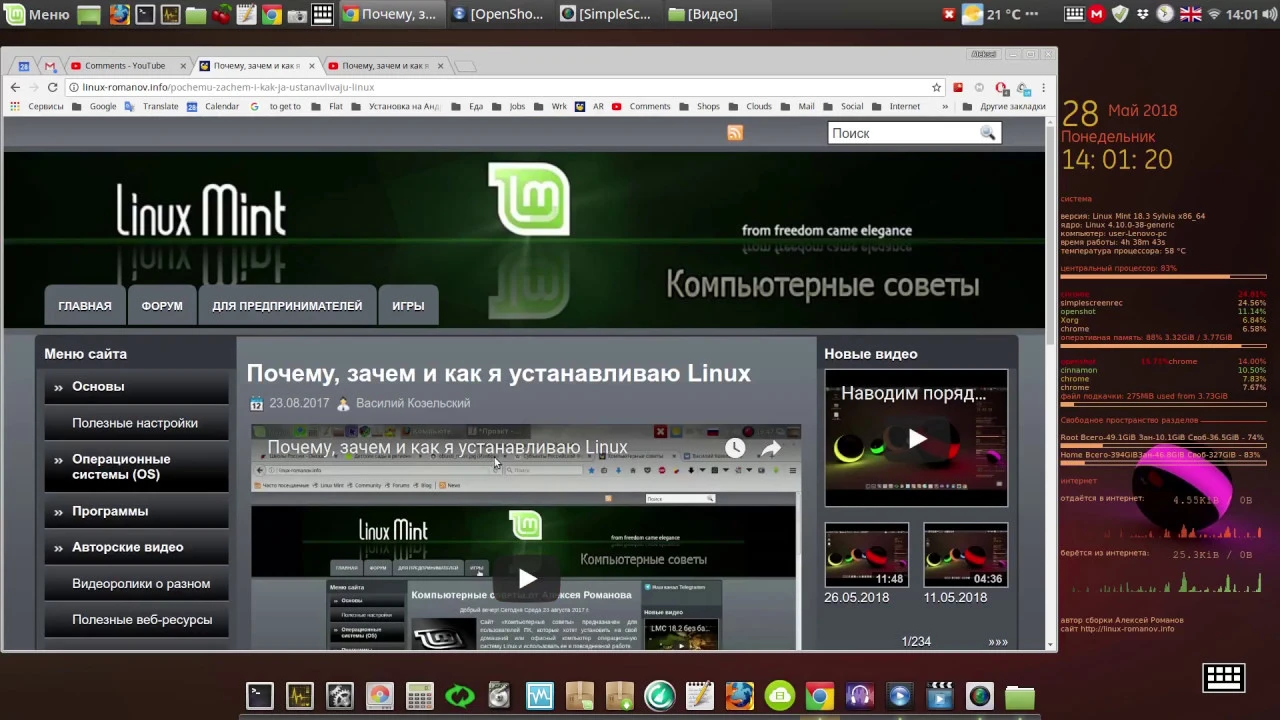Open the cherry icon app in top panel

coord(221,14)
